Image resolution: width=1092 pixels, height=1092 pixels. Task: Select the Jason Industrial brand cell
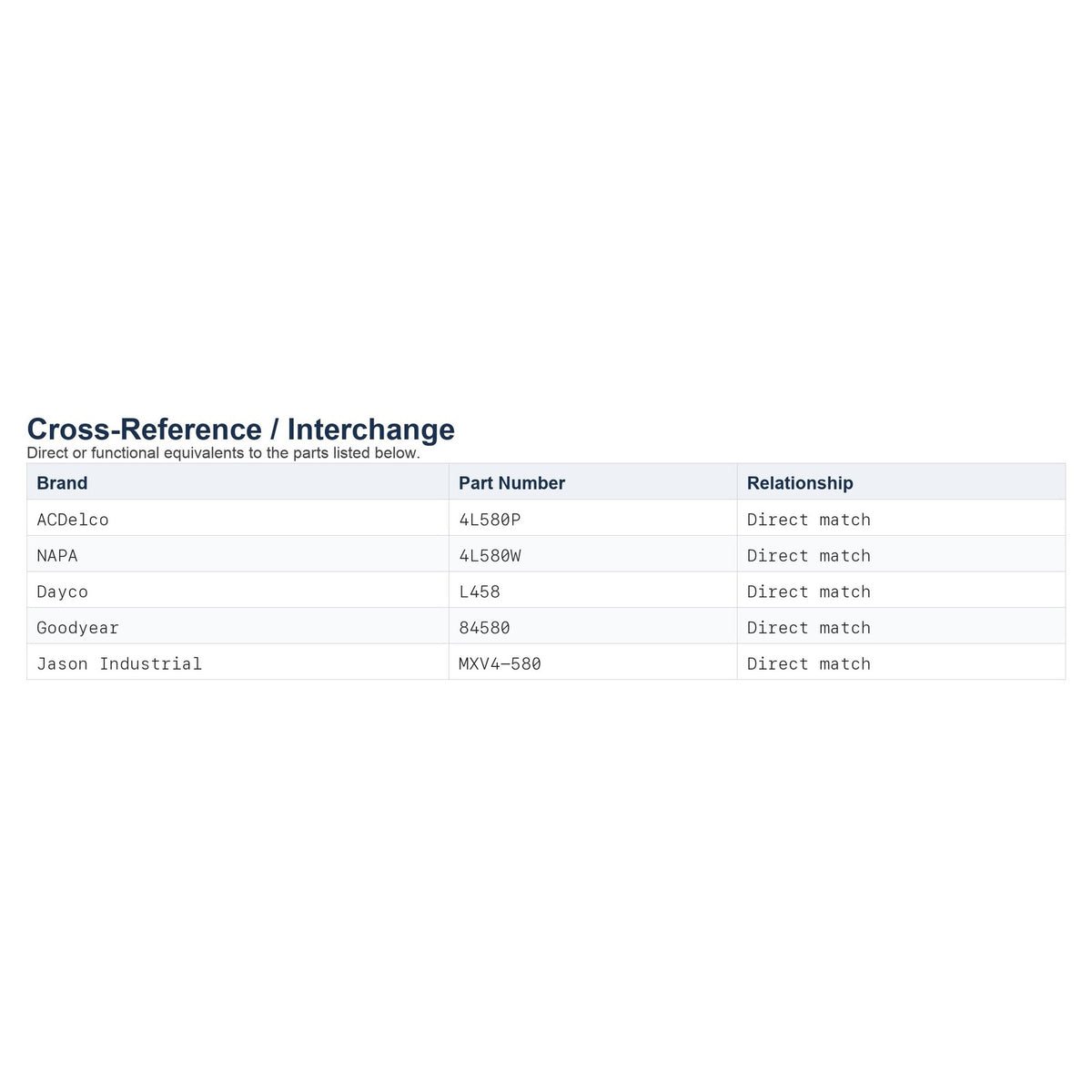click(x=238, y=662)
